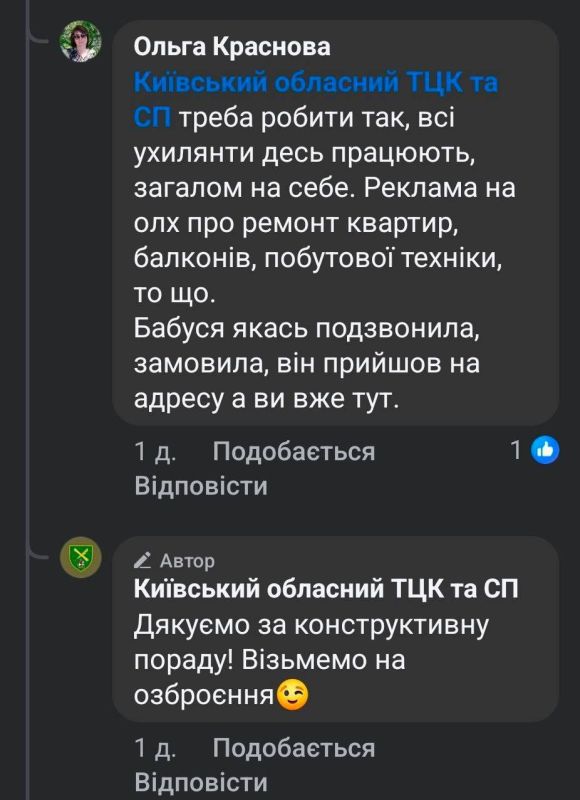Click the 1 д. timestamp of the first comment
This screenshot has width=580, height=800.
click(150, 452)
